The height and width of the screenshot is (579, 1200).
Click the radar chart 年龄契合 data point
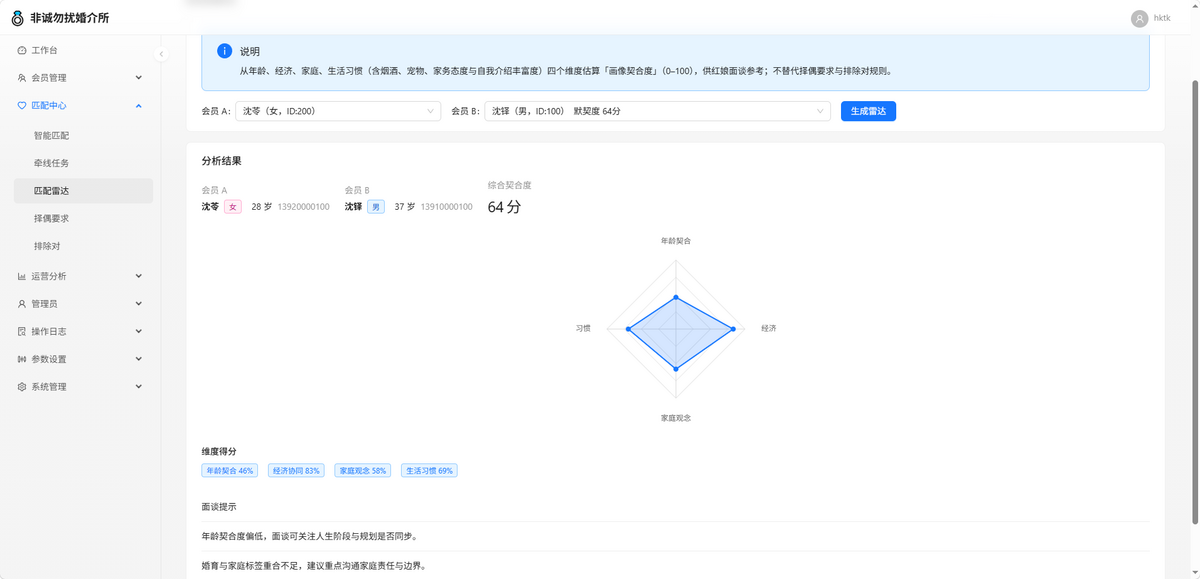click(x=676, y=298)
